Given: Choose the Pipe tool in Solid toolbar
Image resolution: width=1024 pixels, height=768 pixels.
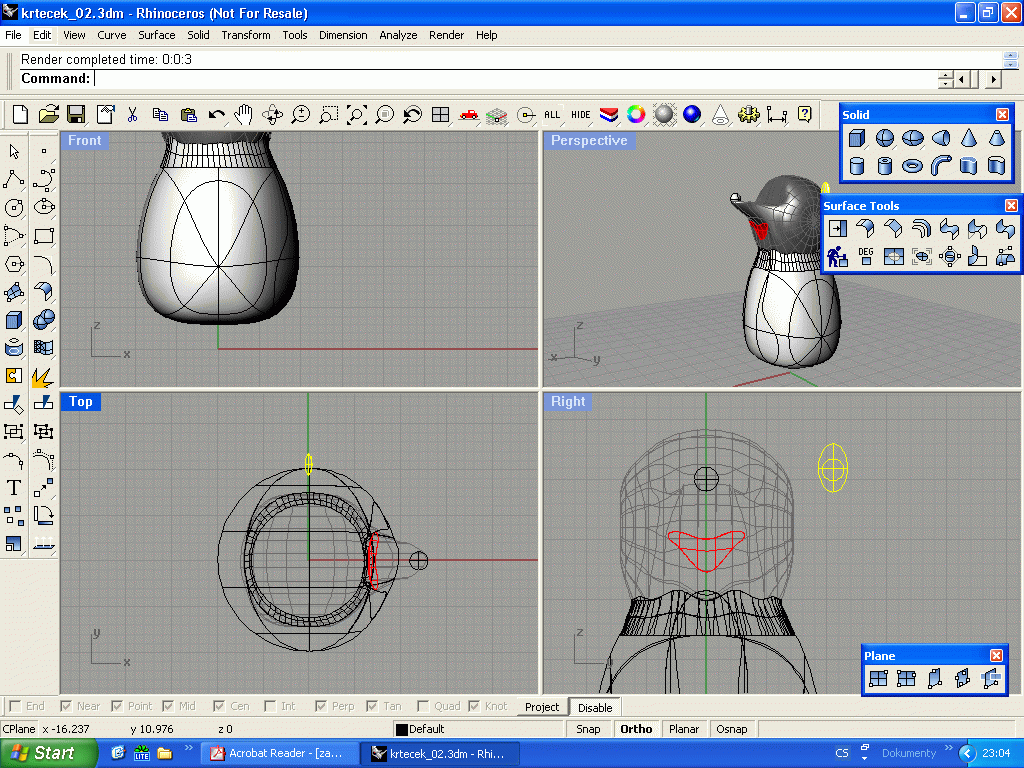Looking at the screenshot, I should tap(940, 166).
